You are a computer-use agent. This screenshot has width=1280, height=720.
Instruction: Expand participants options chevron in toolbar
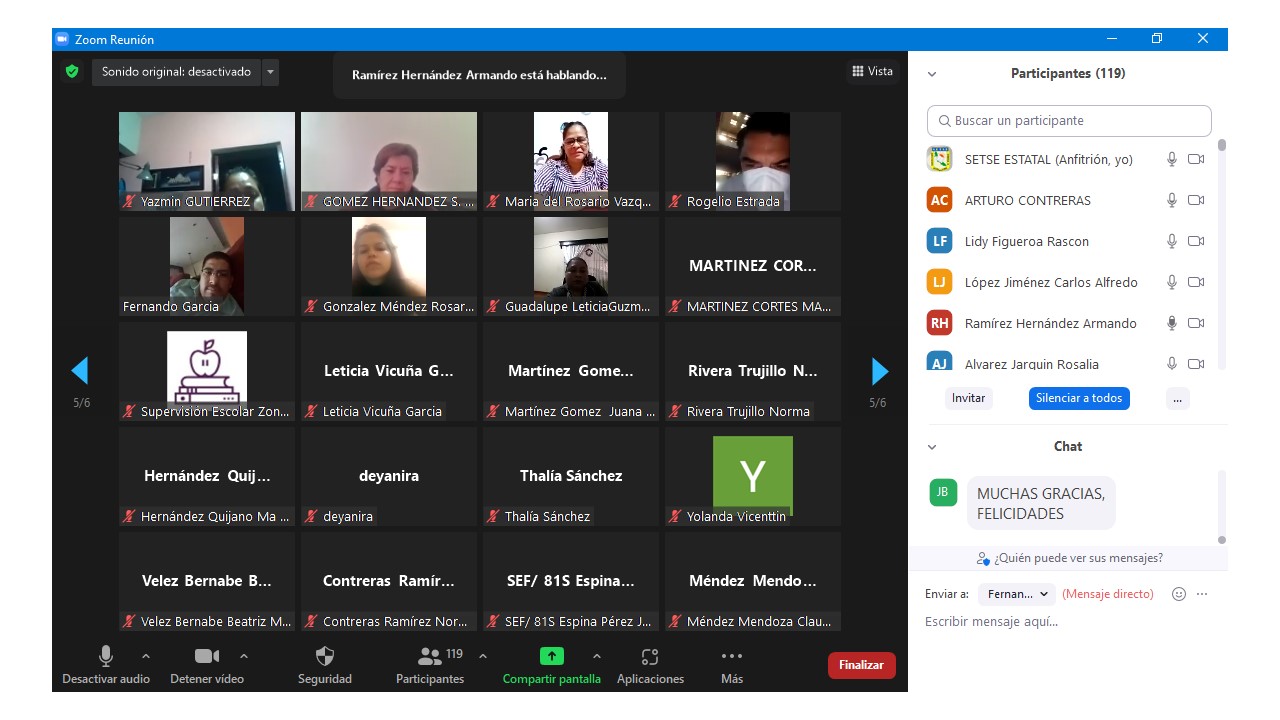483,657
